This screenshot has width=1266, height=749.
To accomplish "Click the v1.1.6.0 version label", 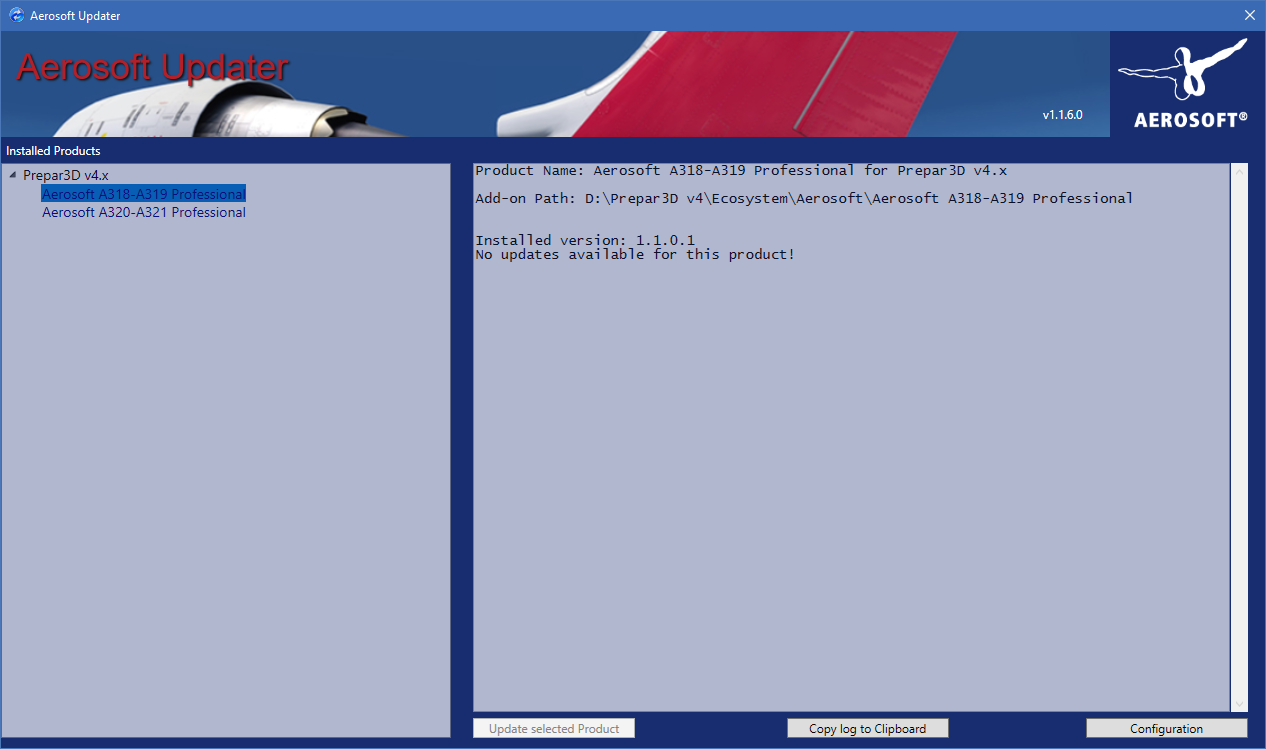I will coord(1062,115).
